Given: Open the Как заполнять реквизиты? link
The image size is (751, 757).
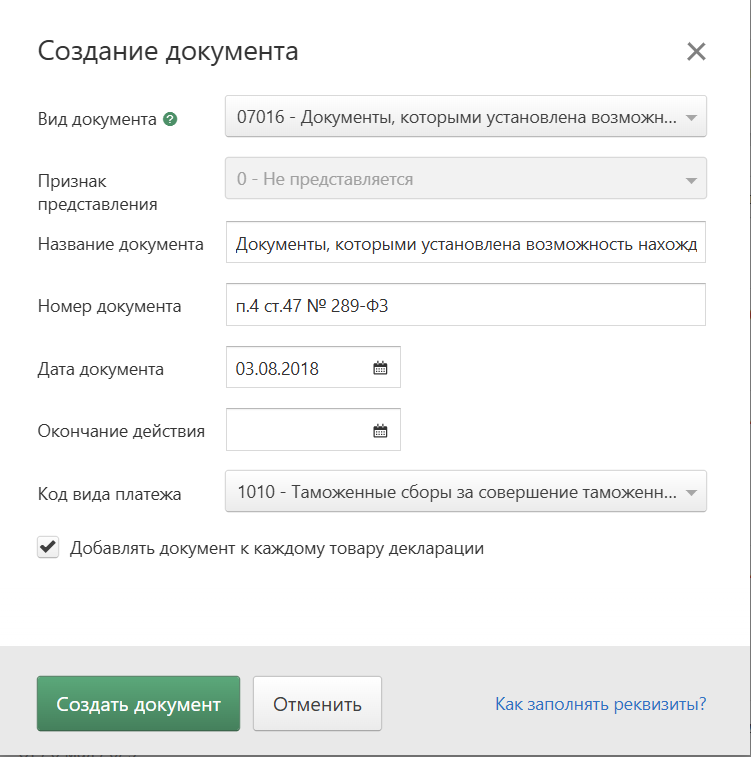Looking at the screenshot, I should pyautogui.click(x=600, y=704).
